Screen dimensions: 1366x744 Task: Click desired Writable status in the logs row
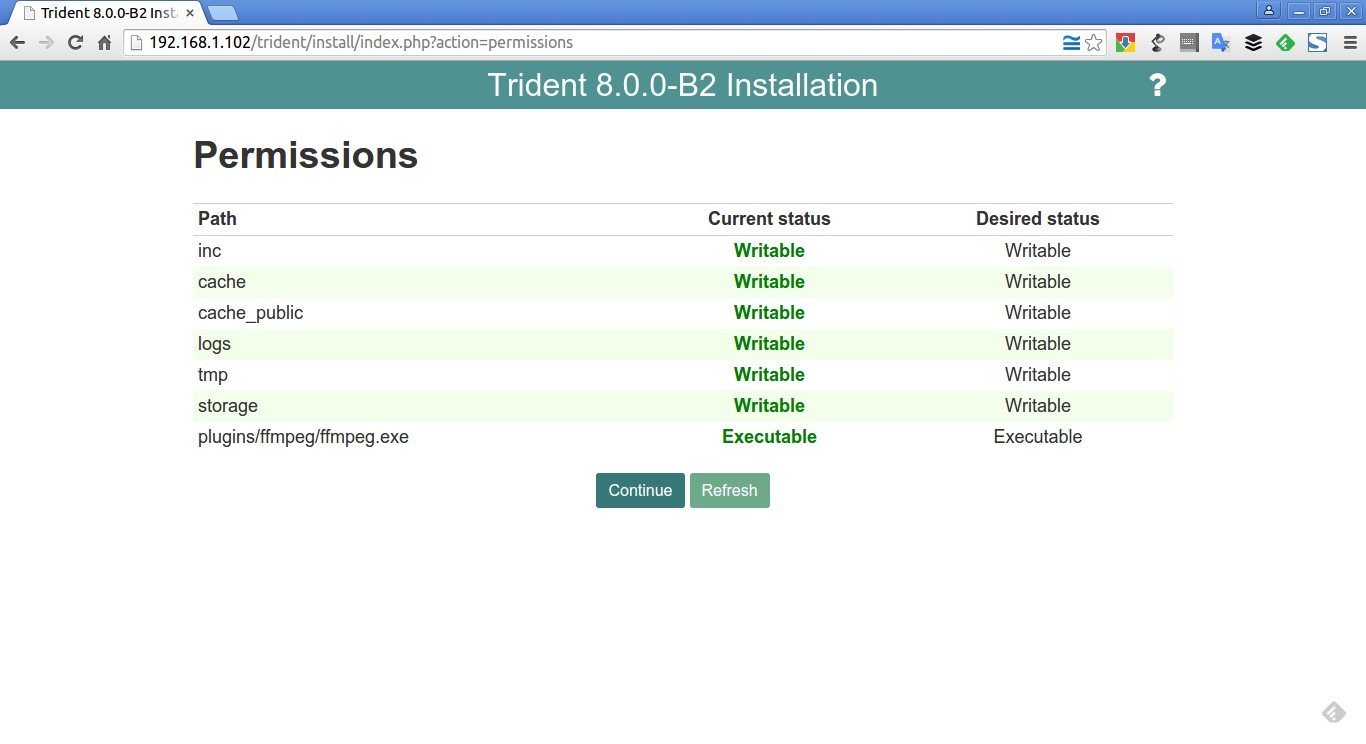click(1038, 343)
